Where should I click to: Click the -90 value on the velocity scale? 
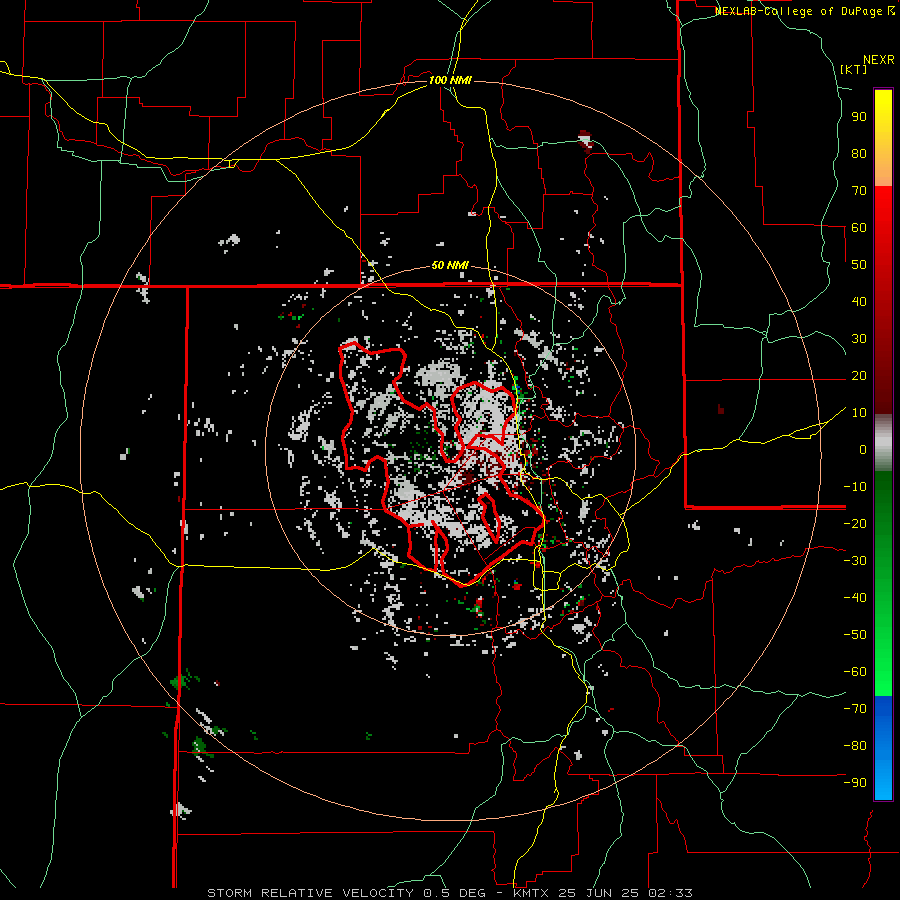(x=855, y=783)
